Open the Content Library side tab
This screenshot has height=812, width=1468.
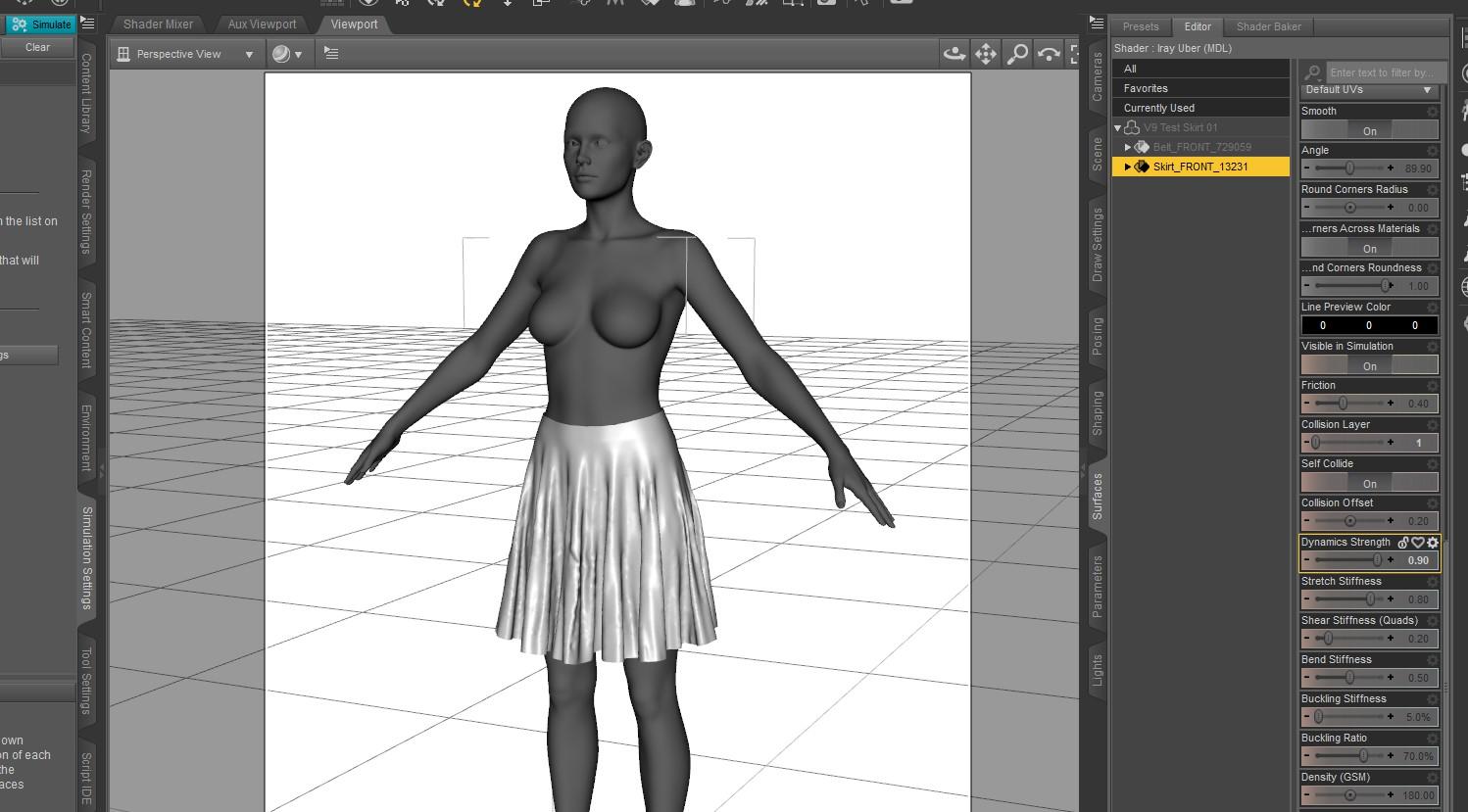pyautogui.click(x=86, y=93)
